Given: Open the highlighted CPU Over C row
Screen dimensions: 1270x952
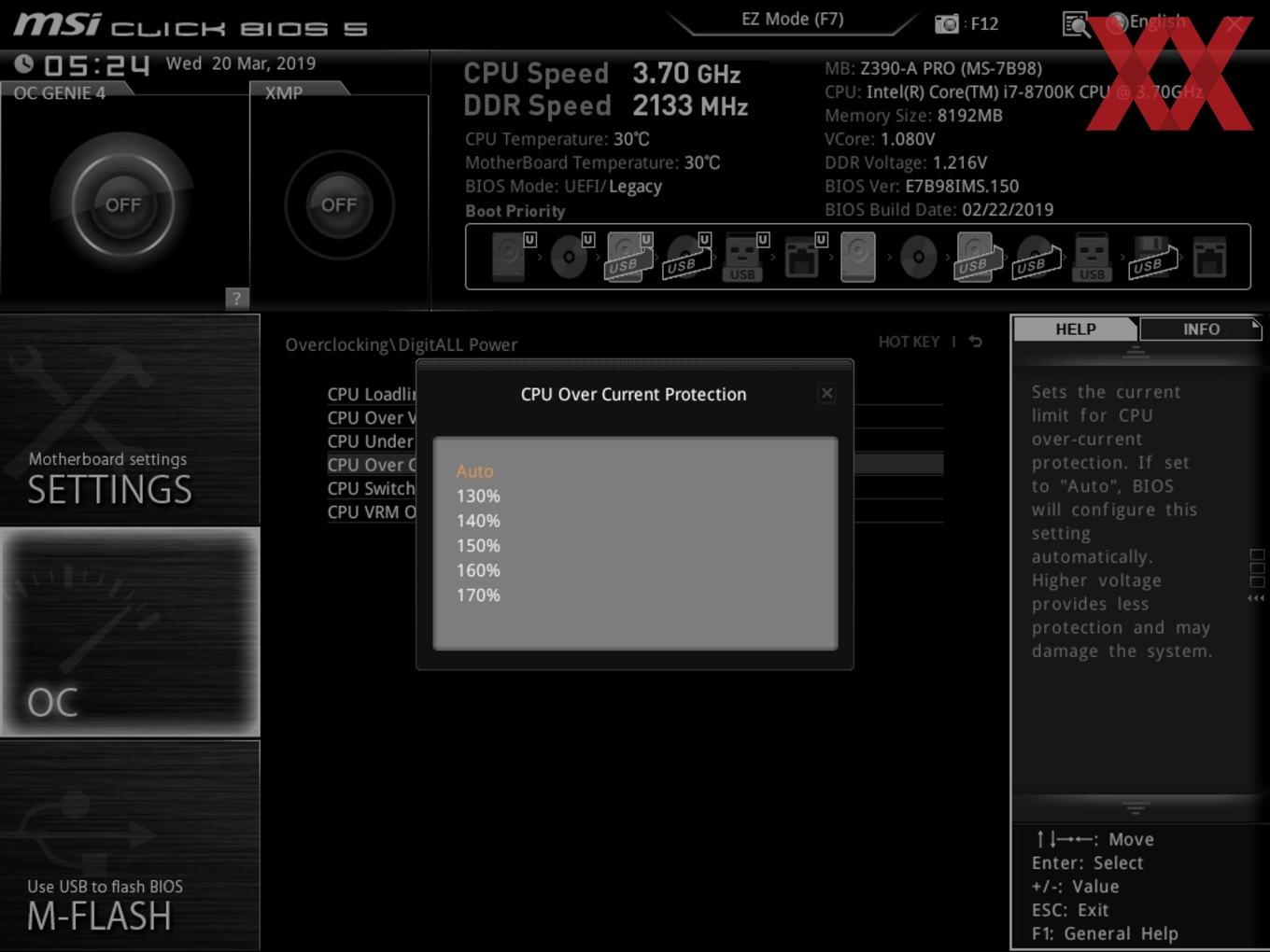Looking at the screenshot, I should [x=372, y=464].
